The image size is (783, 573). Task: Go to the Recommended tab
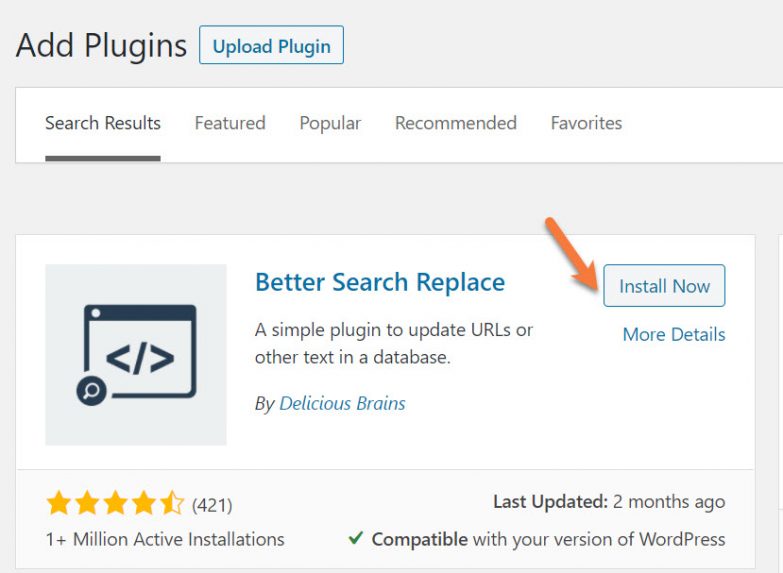(x=456, y=123)
